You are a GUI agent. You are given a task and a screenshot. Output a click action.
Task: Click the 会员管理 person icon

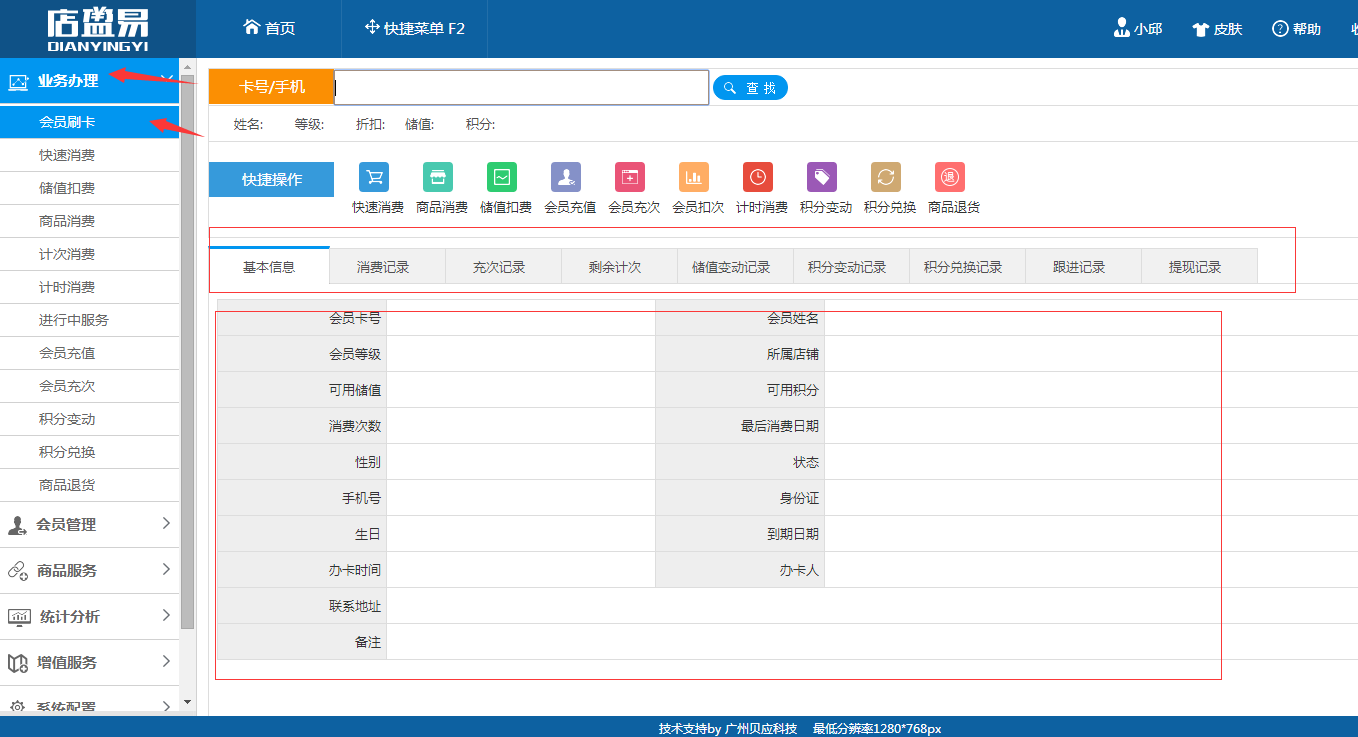point(17,525)
